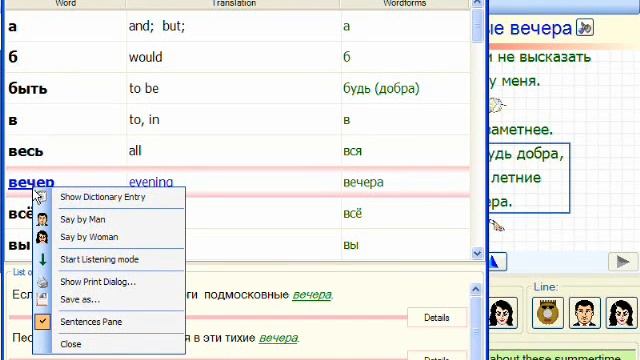The image size is (640, 360).
Task: Click the speaker icon next to вечера heading
Action: (x=584, y=28)
